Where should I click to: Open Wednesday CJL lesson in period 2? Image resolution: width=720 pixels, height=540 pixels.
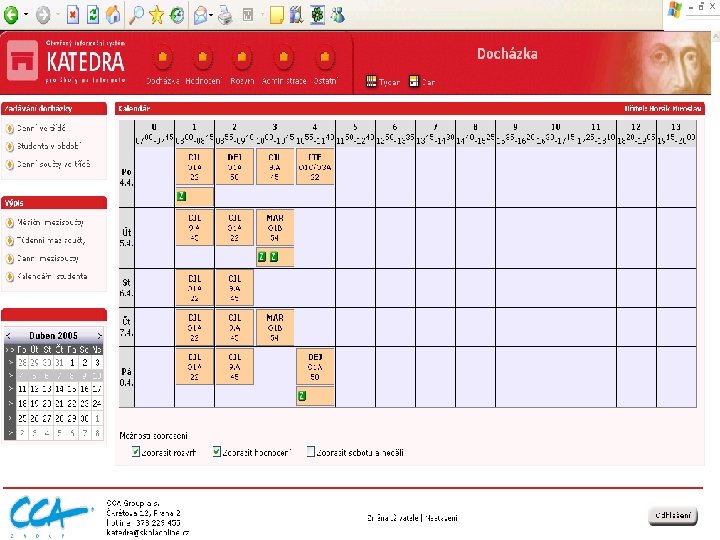tap(235, 288)
